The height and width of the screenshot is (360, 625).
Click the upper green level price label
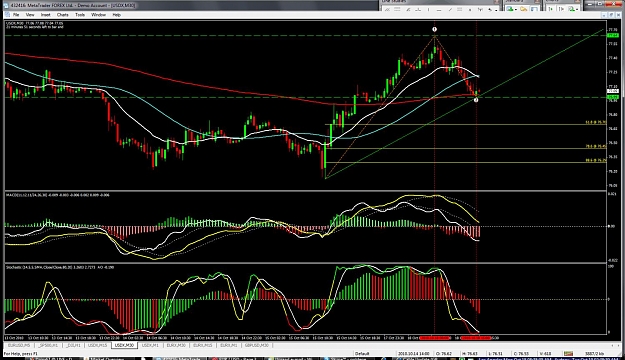tap(612, 35)
